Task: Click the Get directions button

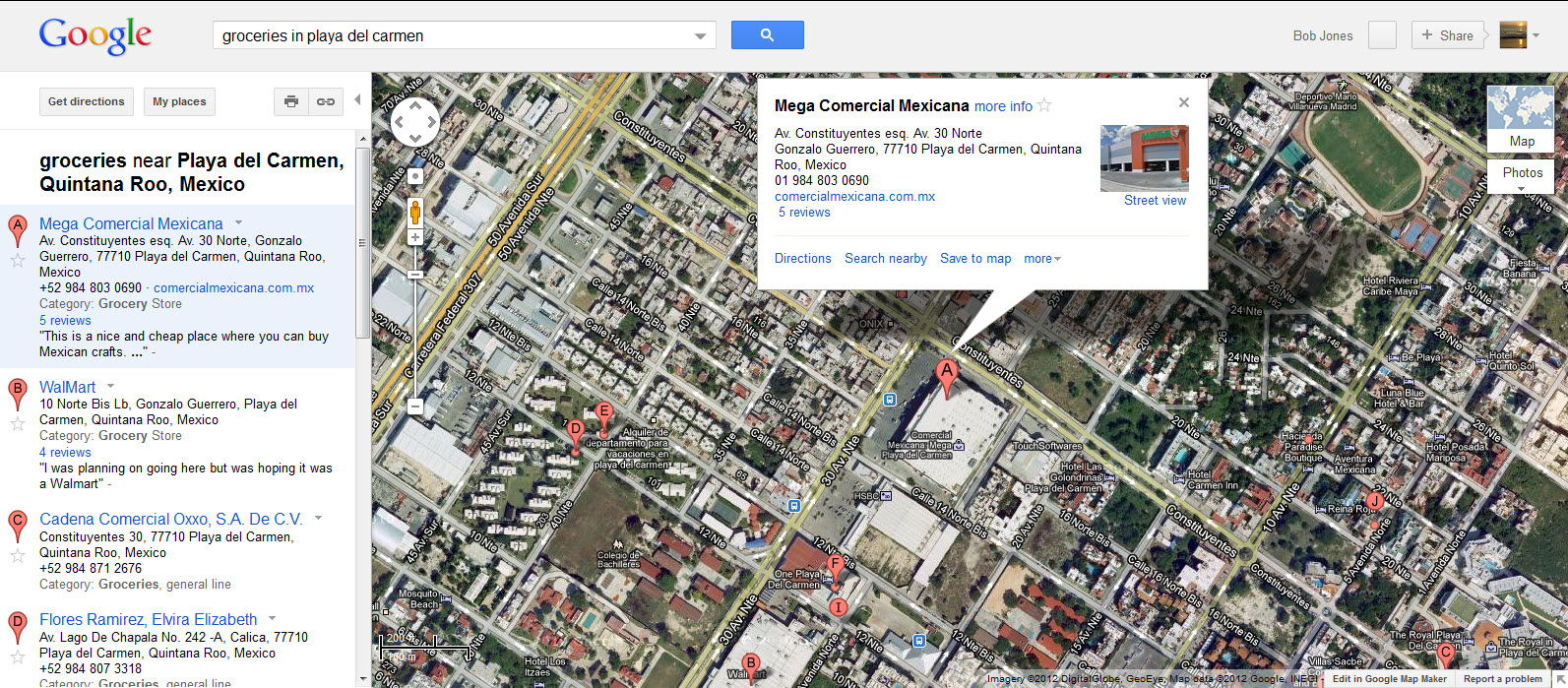Action: (87, 101)
